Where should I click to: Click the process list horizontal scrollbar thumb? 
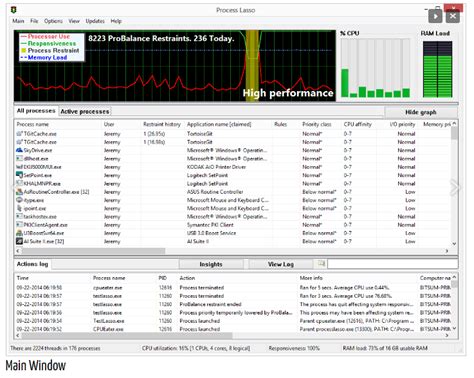click(x=93, y=251)
